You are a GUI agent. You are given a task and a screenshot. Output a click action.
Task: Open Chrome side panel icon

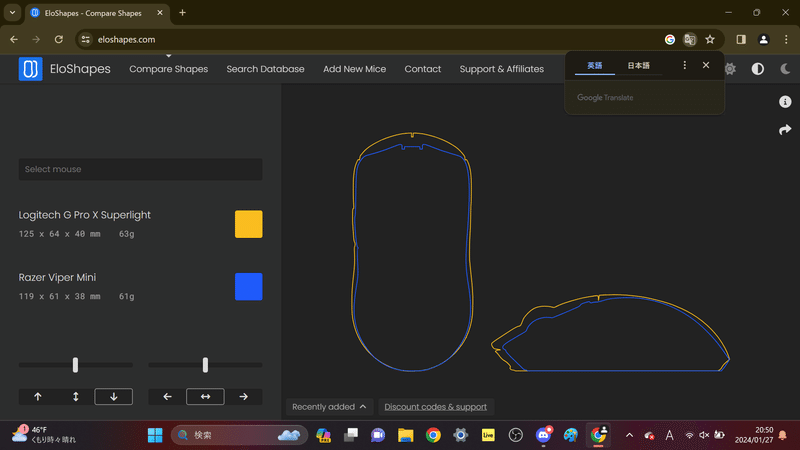[741, 39]
